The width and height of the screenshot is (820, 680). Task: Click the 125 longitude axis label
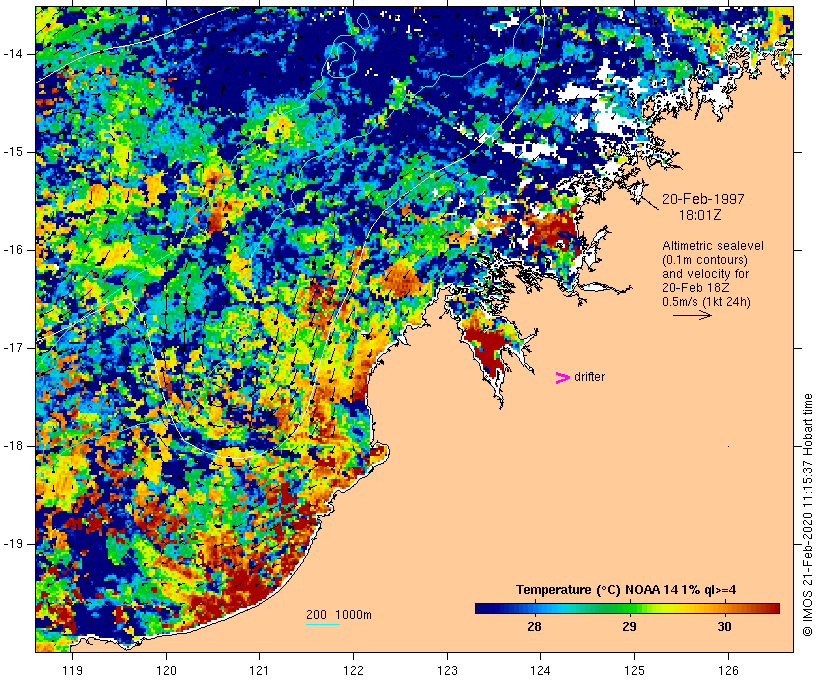pos(635,670)
